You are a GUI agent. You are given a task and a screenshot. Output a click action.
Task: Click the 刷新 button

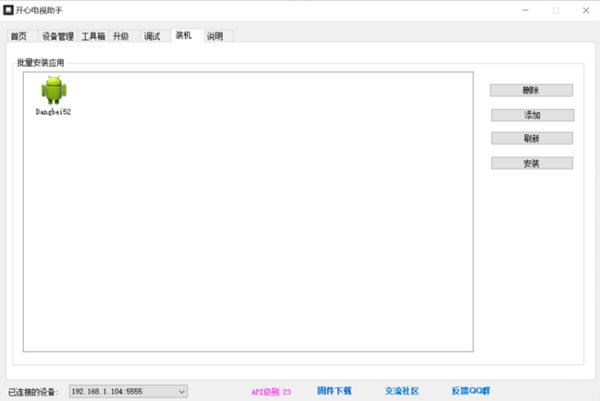point(532,139)
